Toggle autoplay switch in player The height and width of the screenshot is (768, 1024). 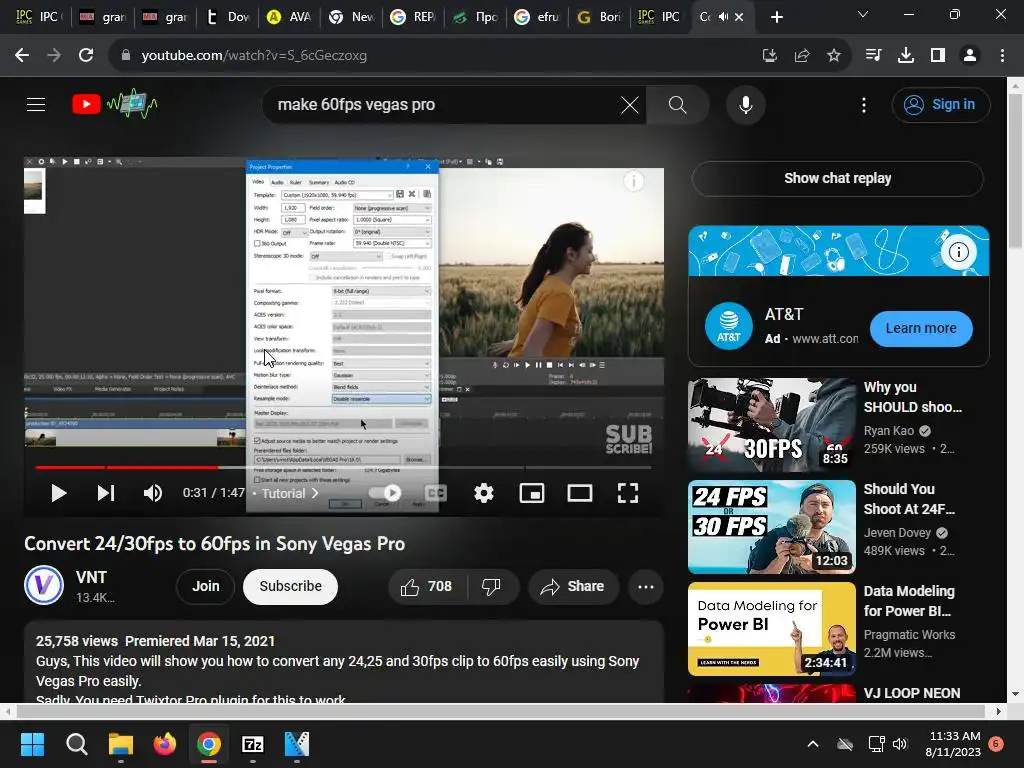tap(385, 493)
